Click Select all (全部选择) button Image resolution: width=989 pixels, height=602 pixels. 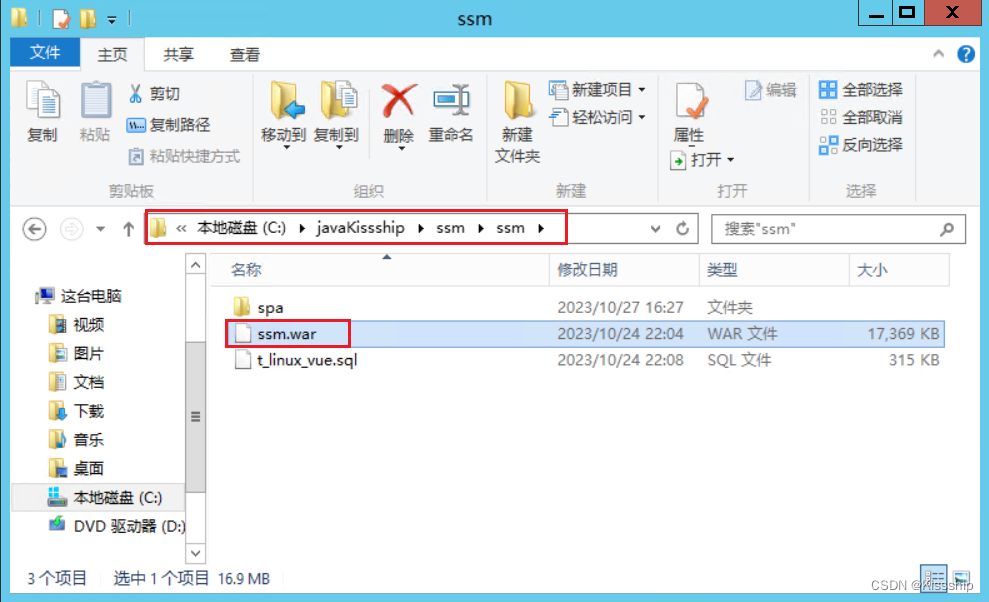(861, 90)
